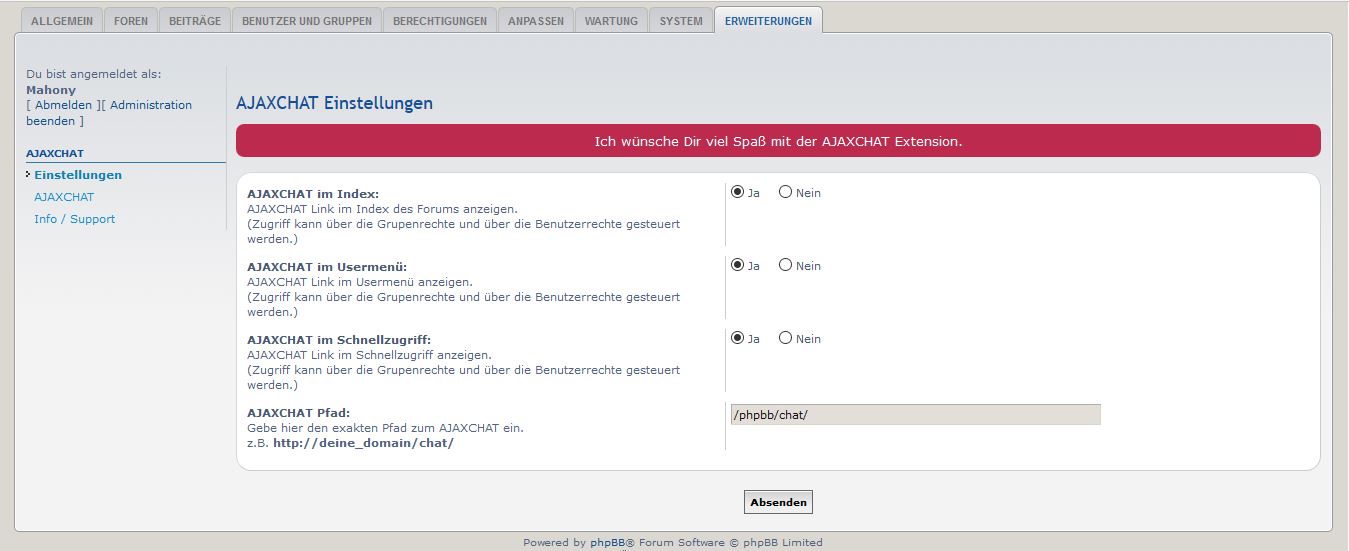
Task: Open Einstellungen in the sidebar
Action: [78, 175]
